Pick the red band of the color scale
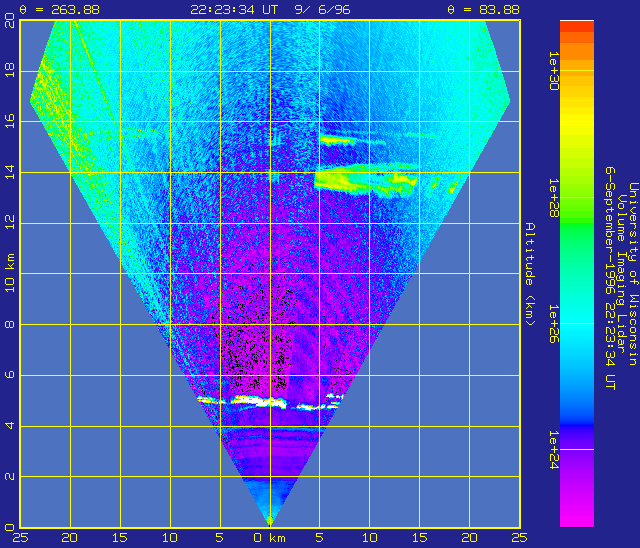This screenshot has height=548, width=640. coord(577,27)
